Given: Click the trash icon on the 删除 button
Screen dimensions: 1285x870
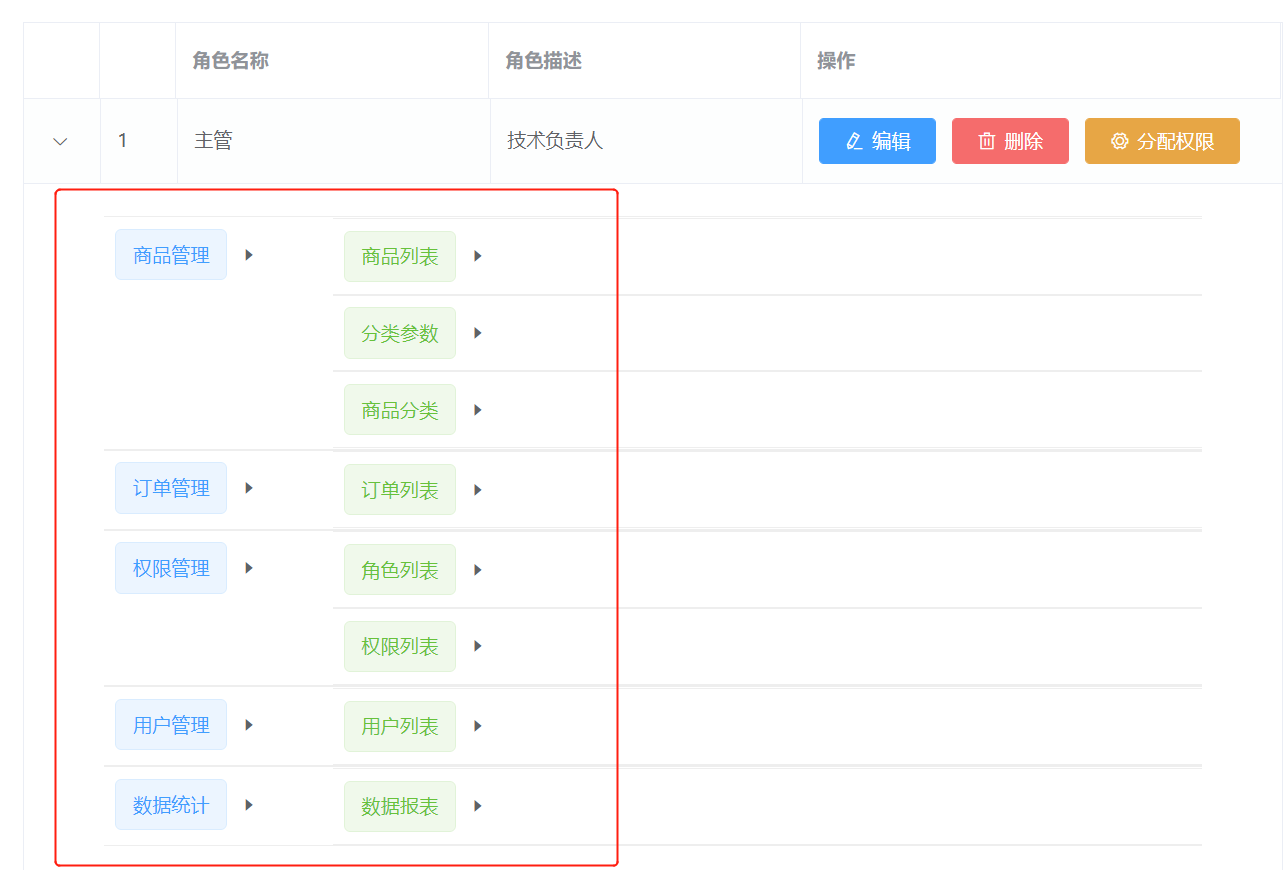Looking at the screenshot, I should 985,141.
